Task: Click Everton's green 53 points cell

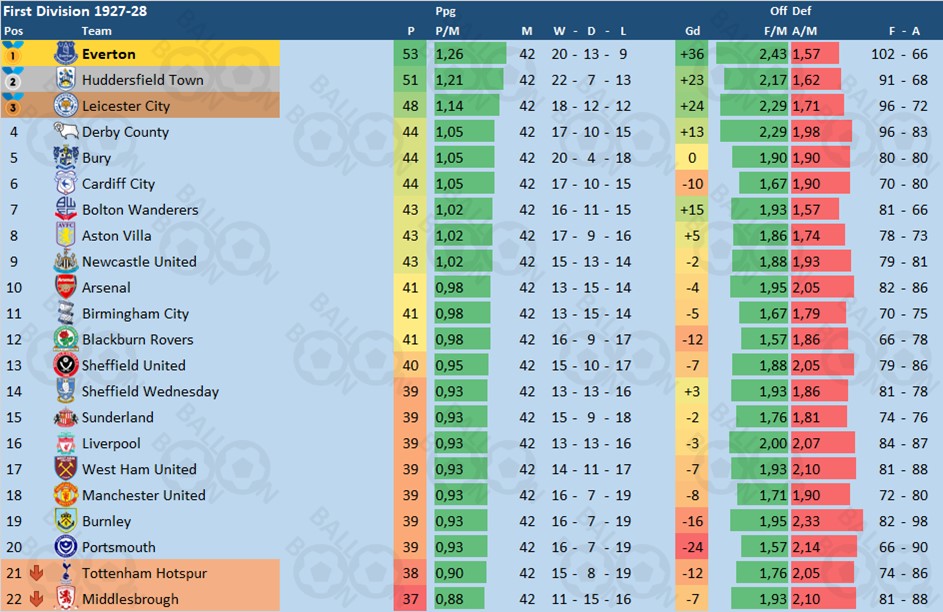Action: click(x=410, y=54)
